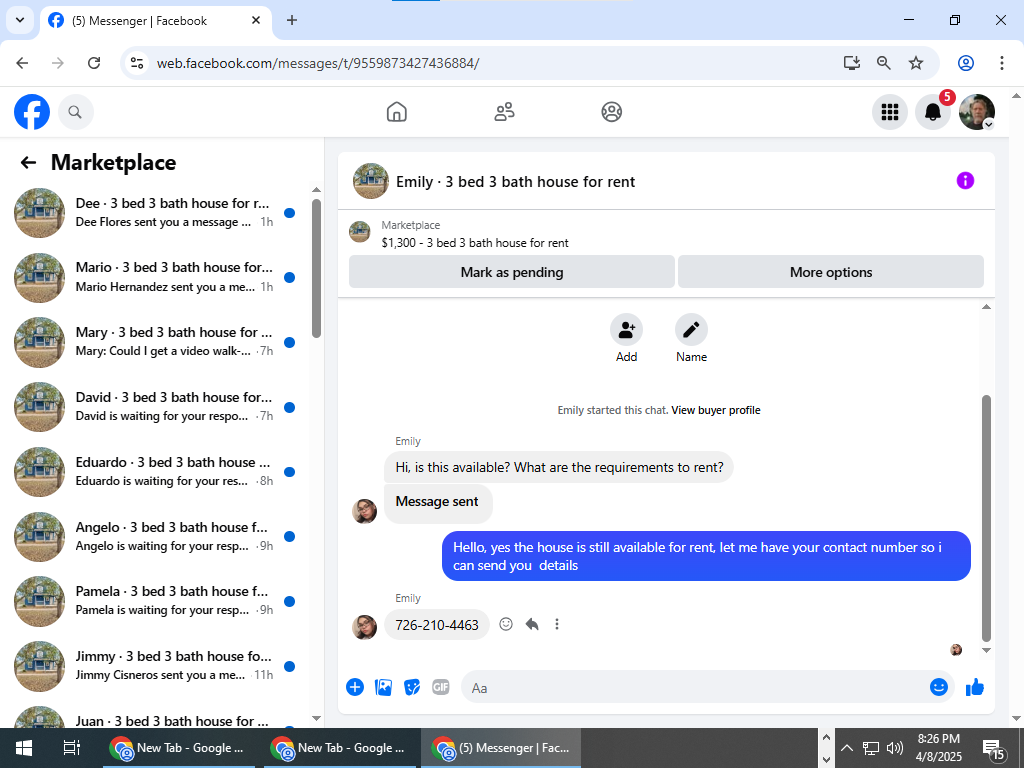Open notifications bell with 5 badge
The image size is (1024, 768).
933,112
